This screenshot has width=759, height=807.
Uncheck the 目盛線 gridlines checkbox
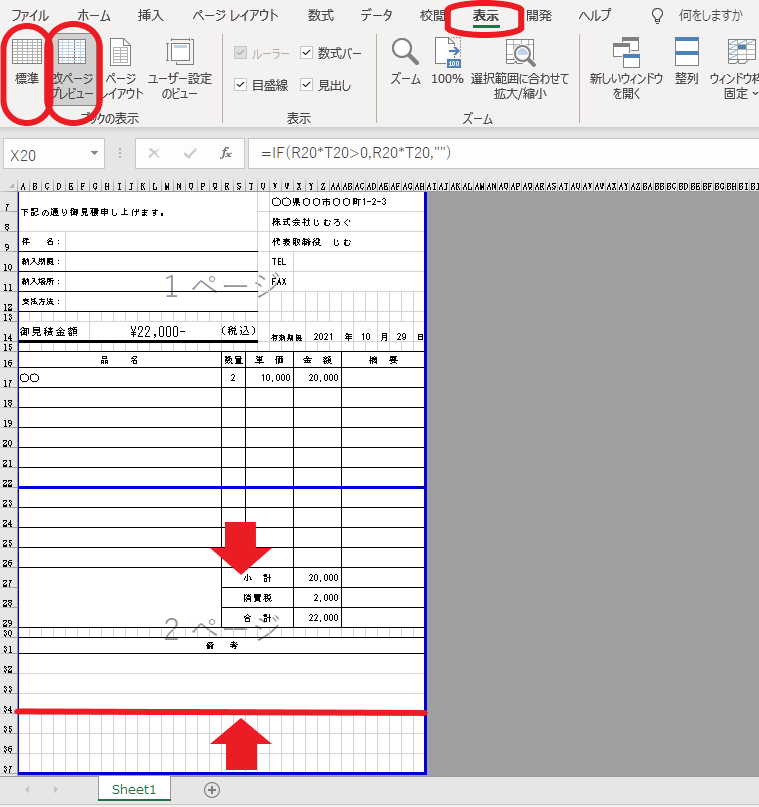[240, 85]
